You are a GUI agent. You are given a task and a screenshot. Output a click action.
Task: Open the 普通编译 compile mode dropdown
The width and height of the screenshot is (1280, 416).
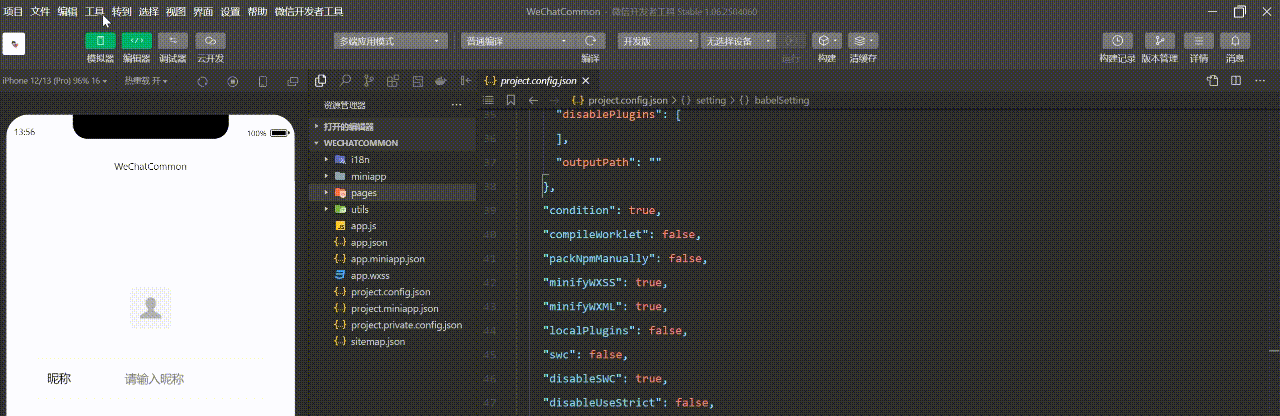[518, 41]
